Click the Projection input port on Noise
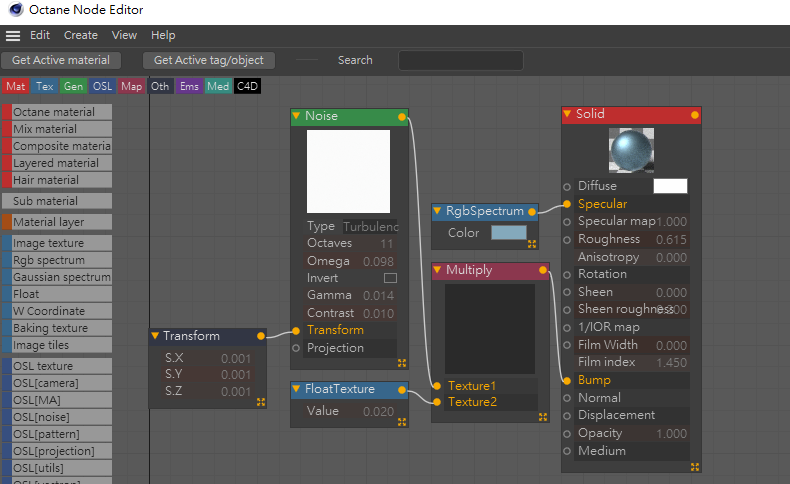Screen dimensions: 790x484 (x=296, y=348)
